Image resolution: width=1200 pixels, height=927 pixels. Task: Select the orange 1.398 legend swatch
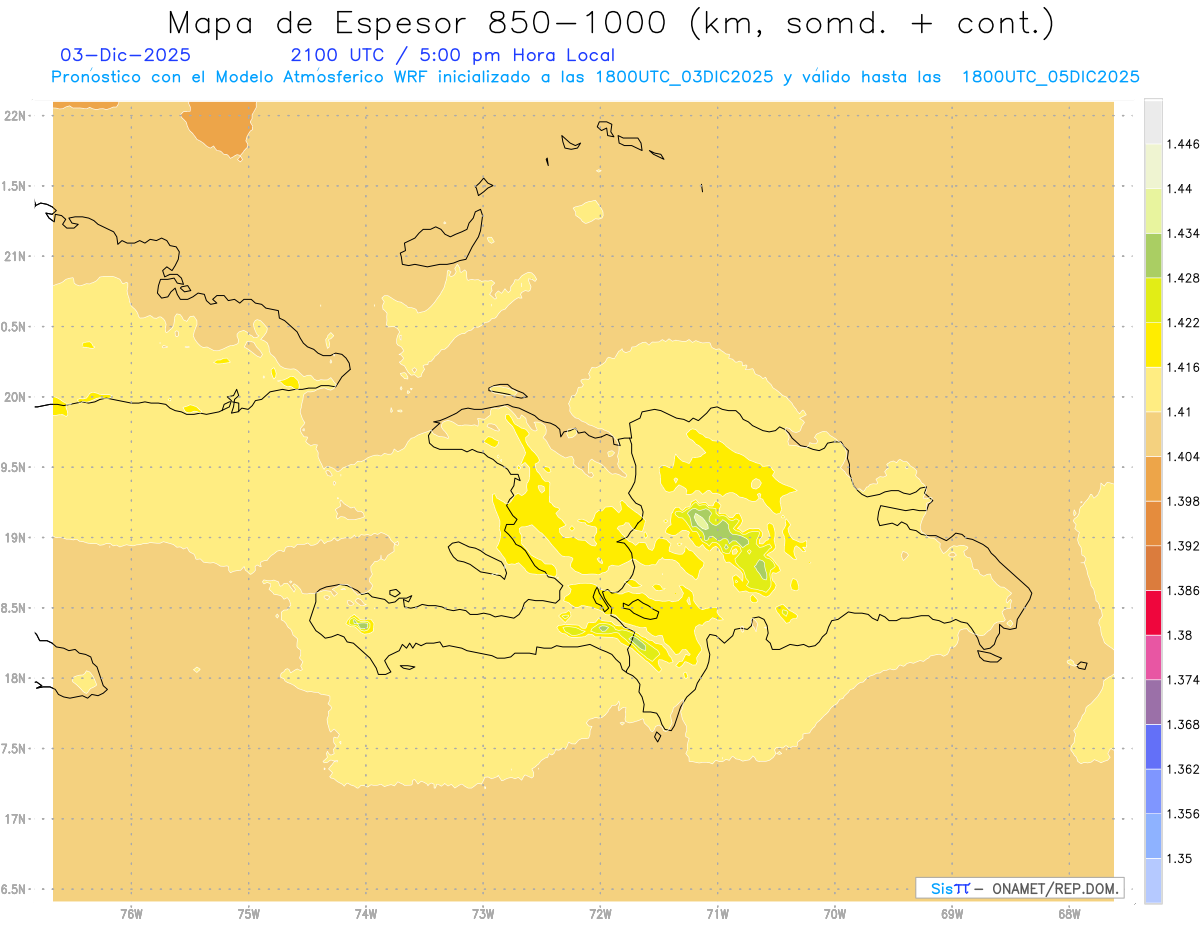pos(1153,478)
